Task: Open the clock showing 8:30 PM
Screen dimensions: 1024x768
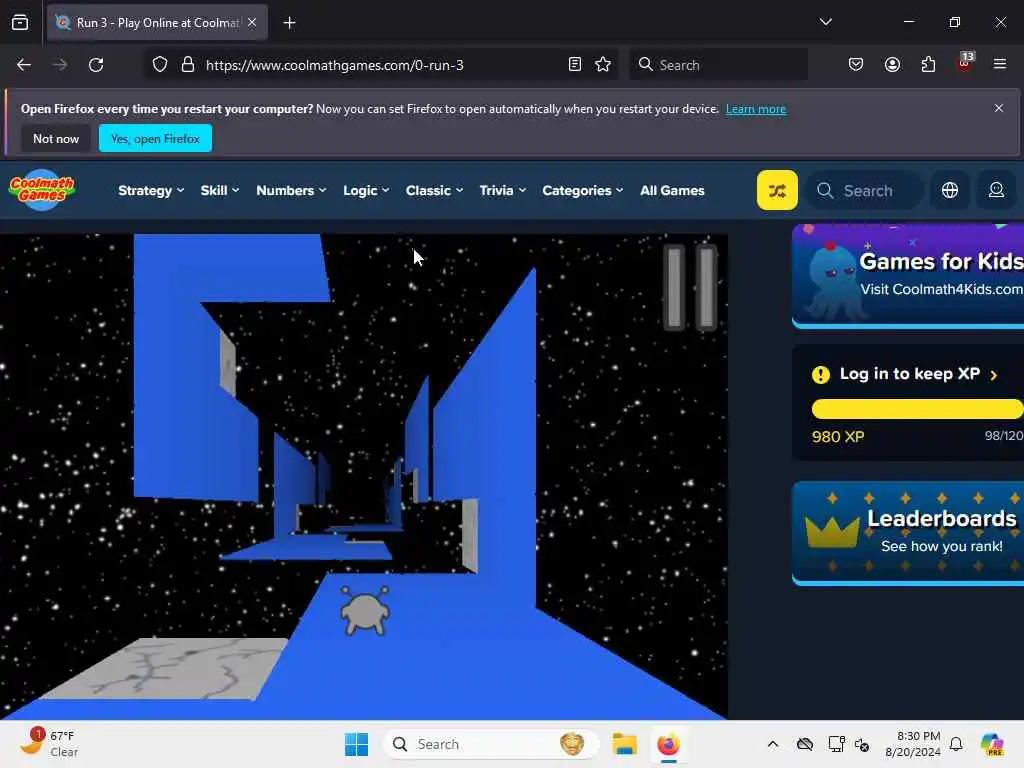Action: (x=913, y=744)
